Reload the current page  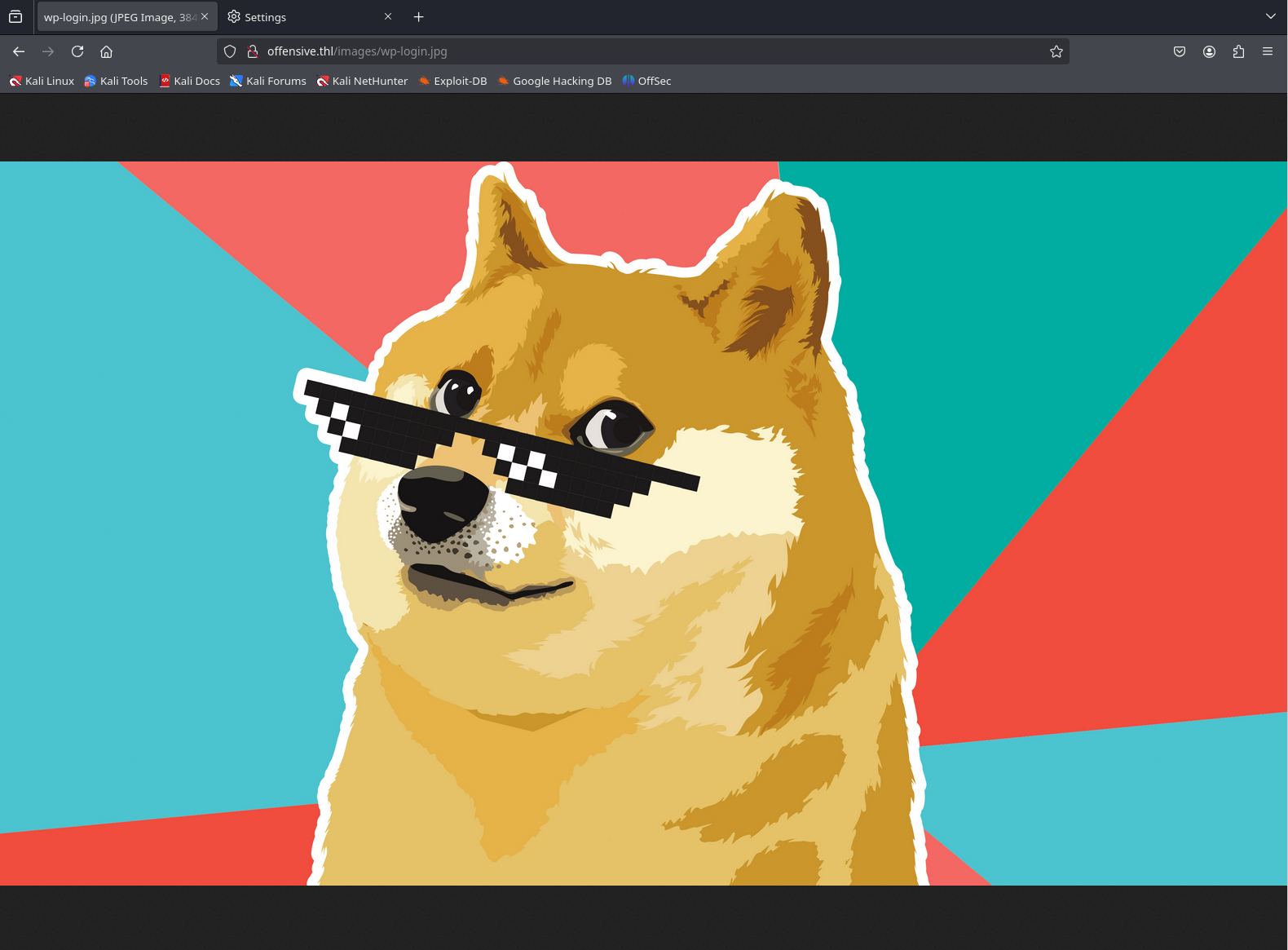tap(77, 51)
